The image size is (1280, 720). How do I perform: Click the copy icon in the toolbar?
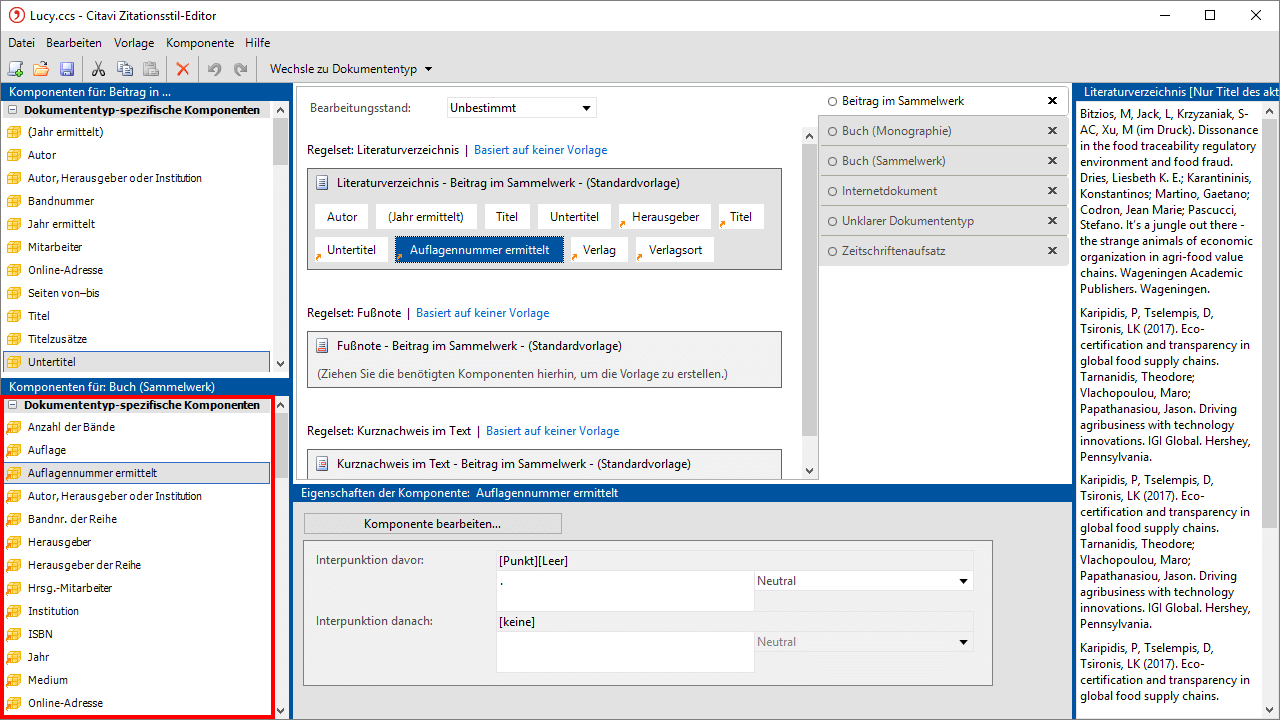pyautogui.click(x=125, y=69)
